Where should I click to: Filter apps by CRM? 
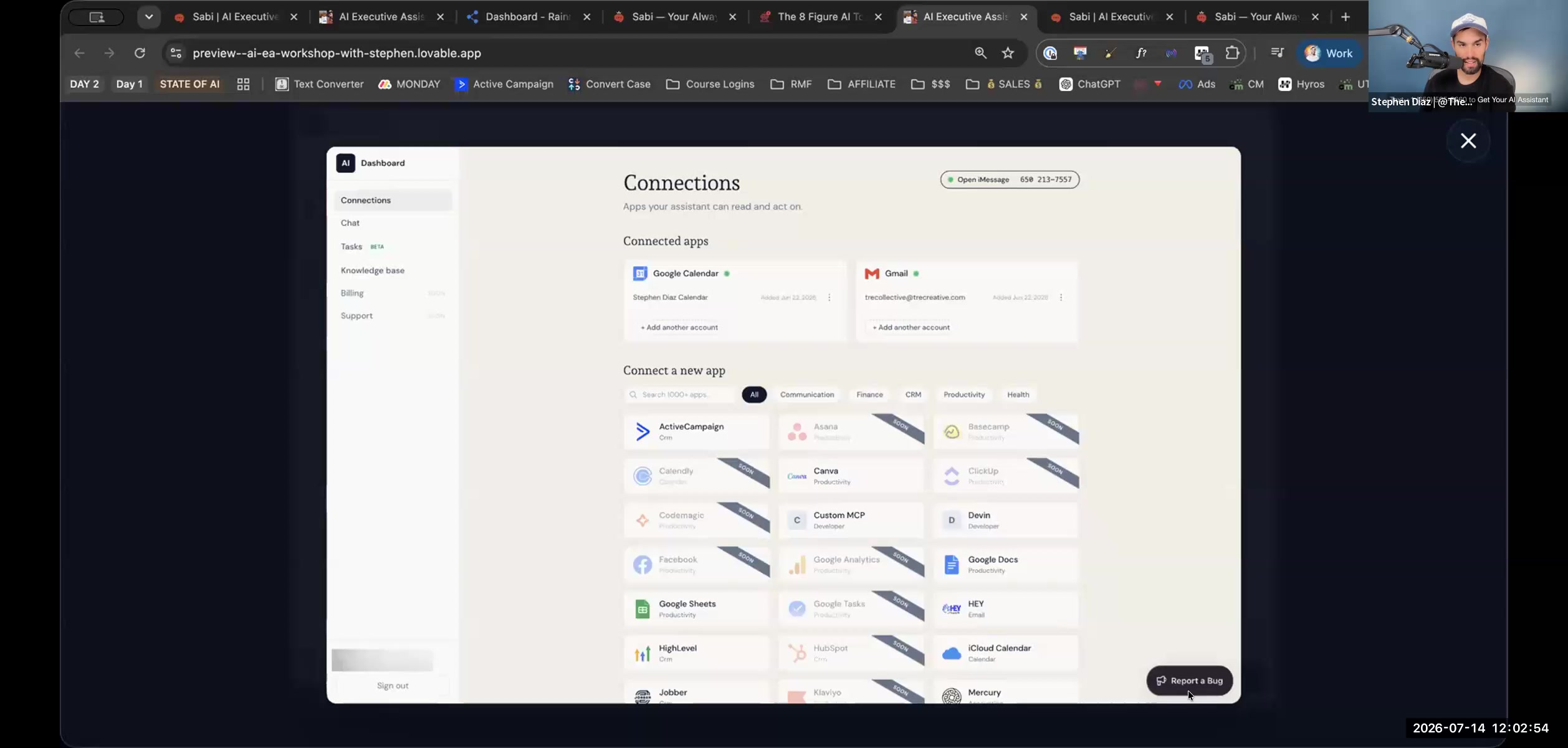[x=913, y=395]
